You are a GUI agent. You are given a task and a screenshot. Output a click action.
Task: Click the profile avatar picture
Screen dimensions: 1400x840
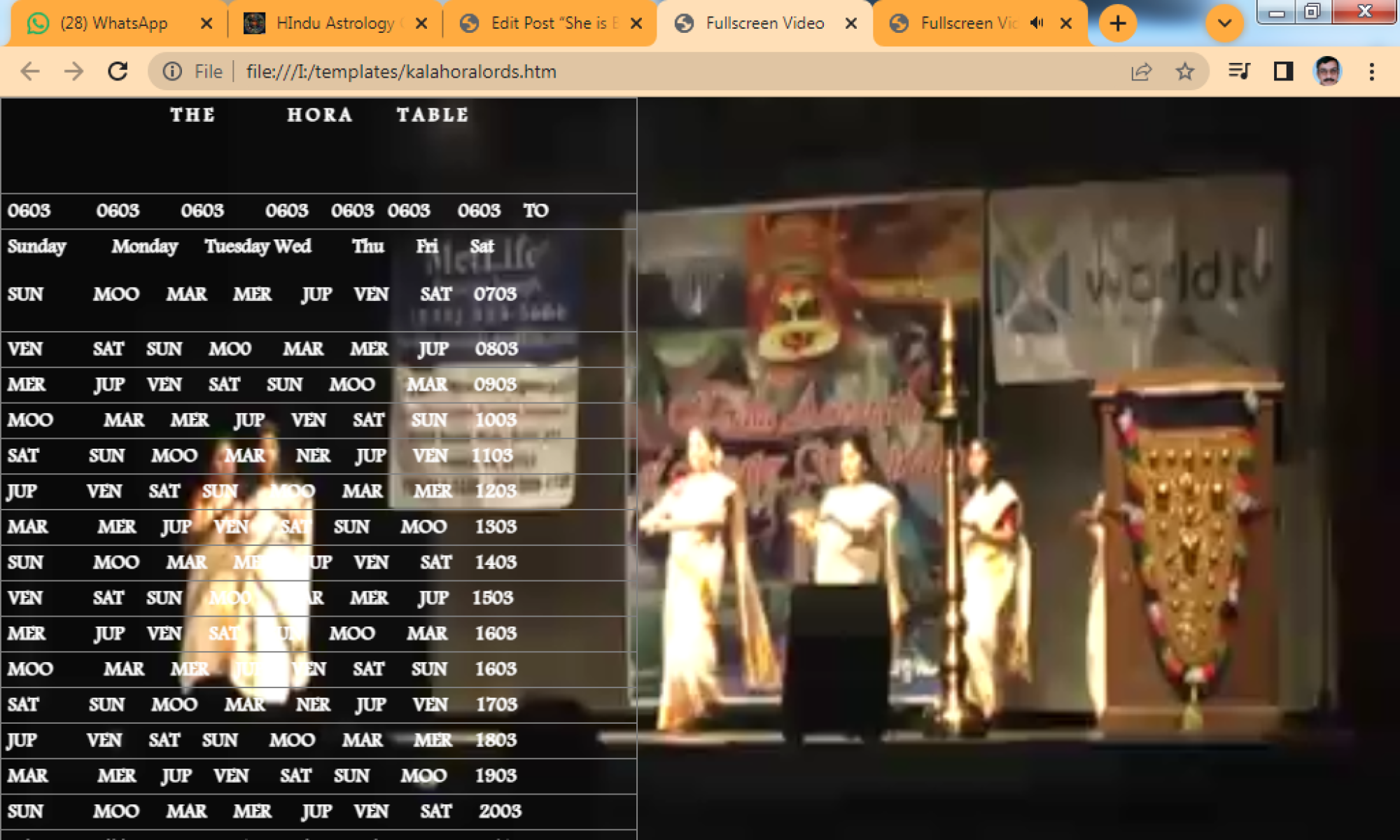[x=1328, y=71]
